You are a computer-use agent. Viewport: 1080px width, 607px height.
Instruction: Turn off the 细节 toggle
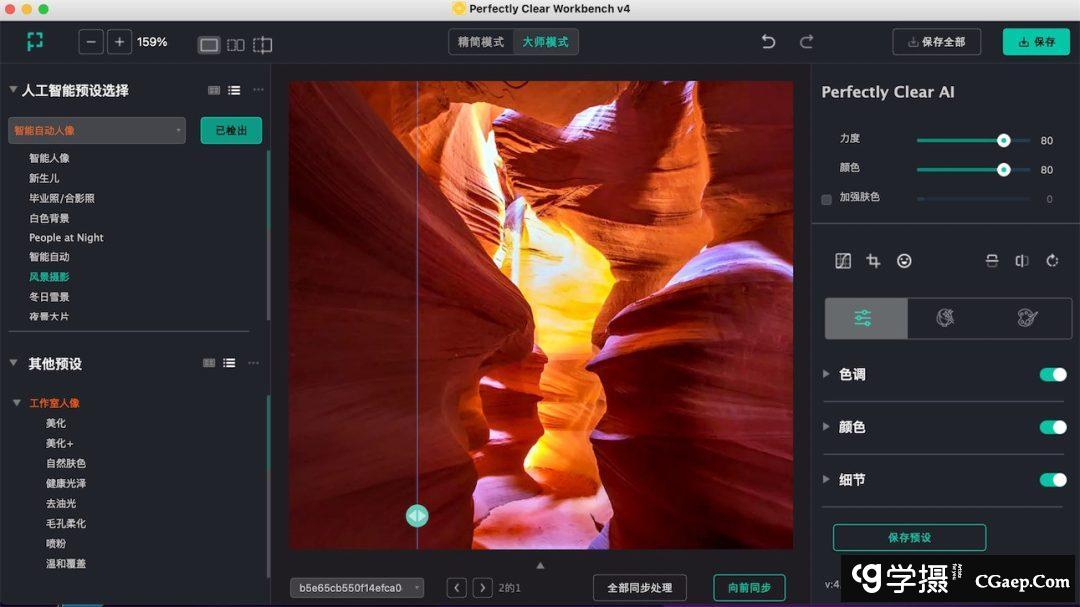[1052, 480]
